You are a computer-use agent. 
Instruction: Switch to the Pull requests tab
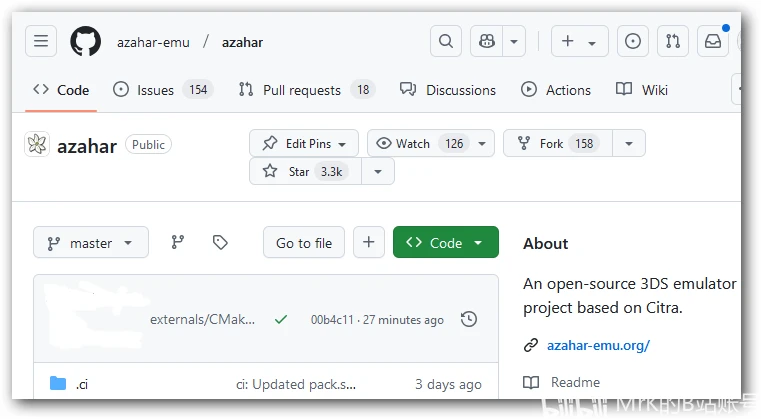tap(305, 90)
